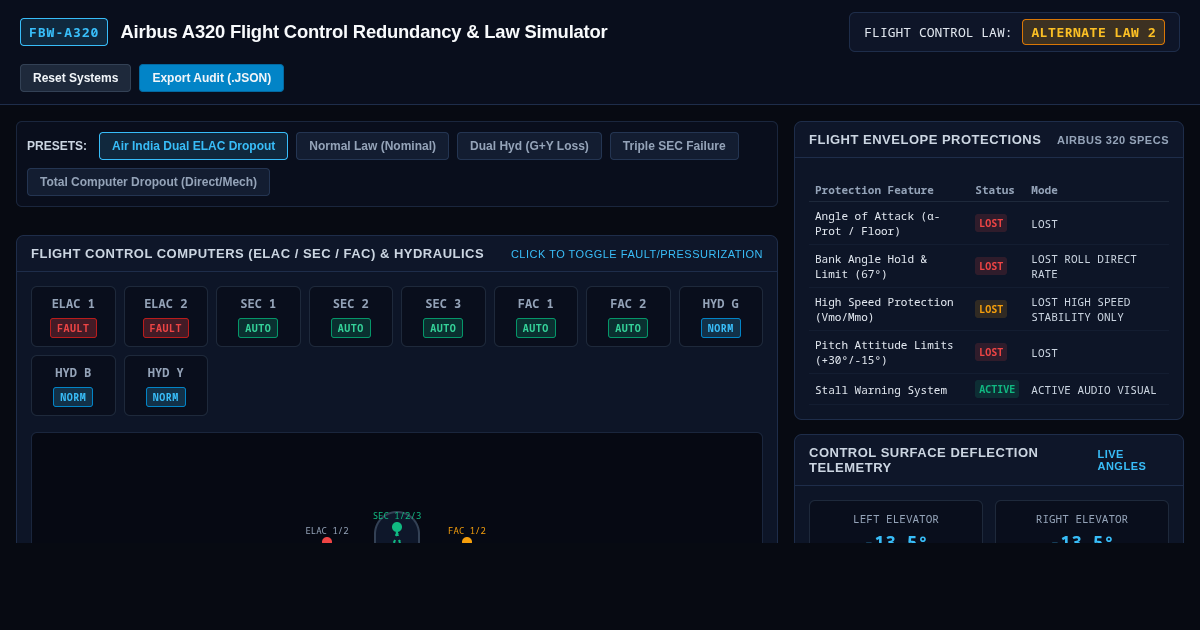The width and height of the screenshot is (1200, 630).
Task: Toggle HYD Y hydraulic pressurization
Action: (x=166, y=386)
